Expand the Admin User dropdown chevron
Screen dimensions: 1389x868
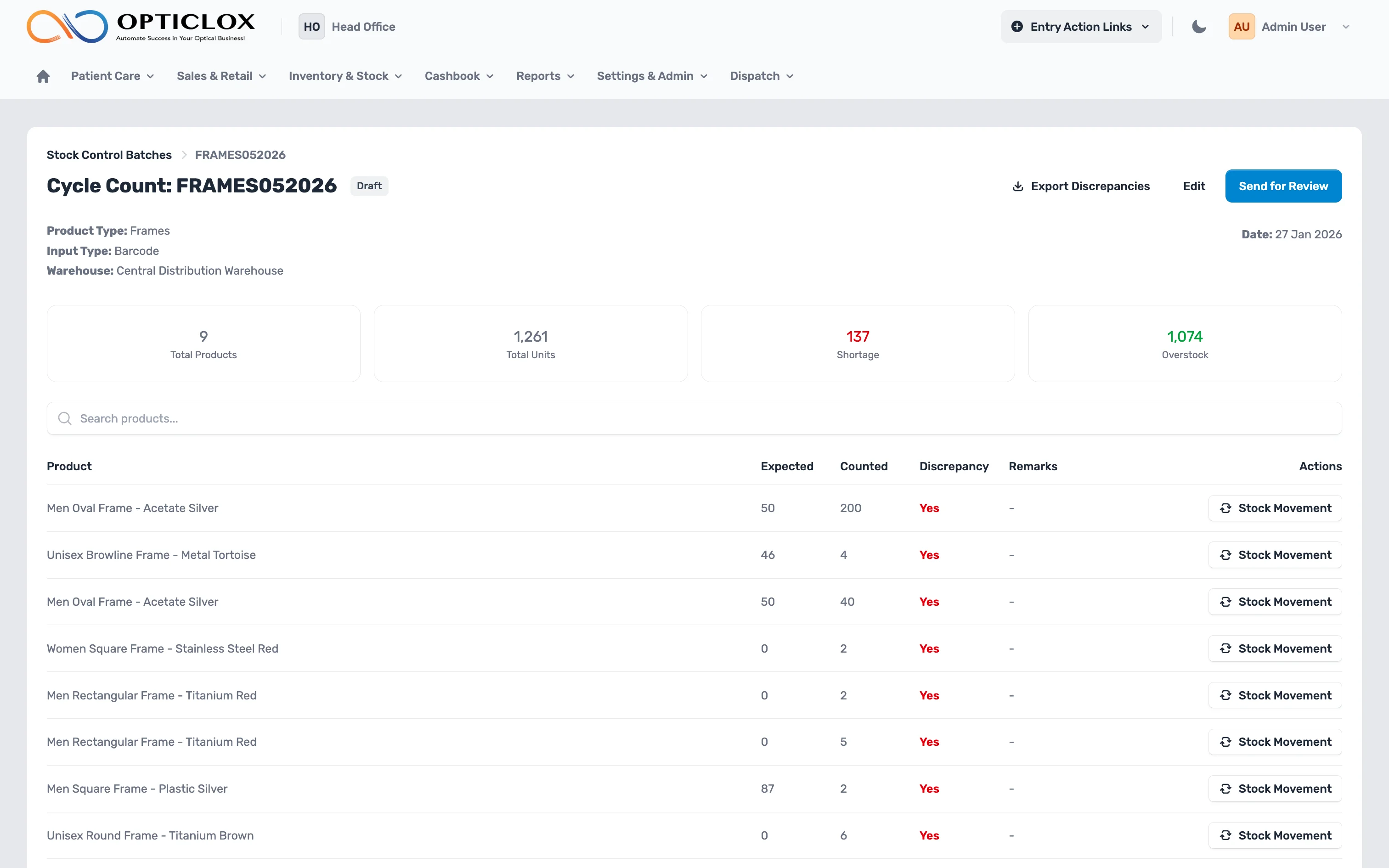1346,27
